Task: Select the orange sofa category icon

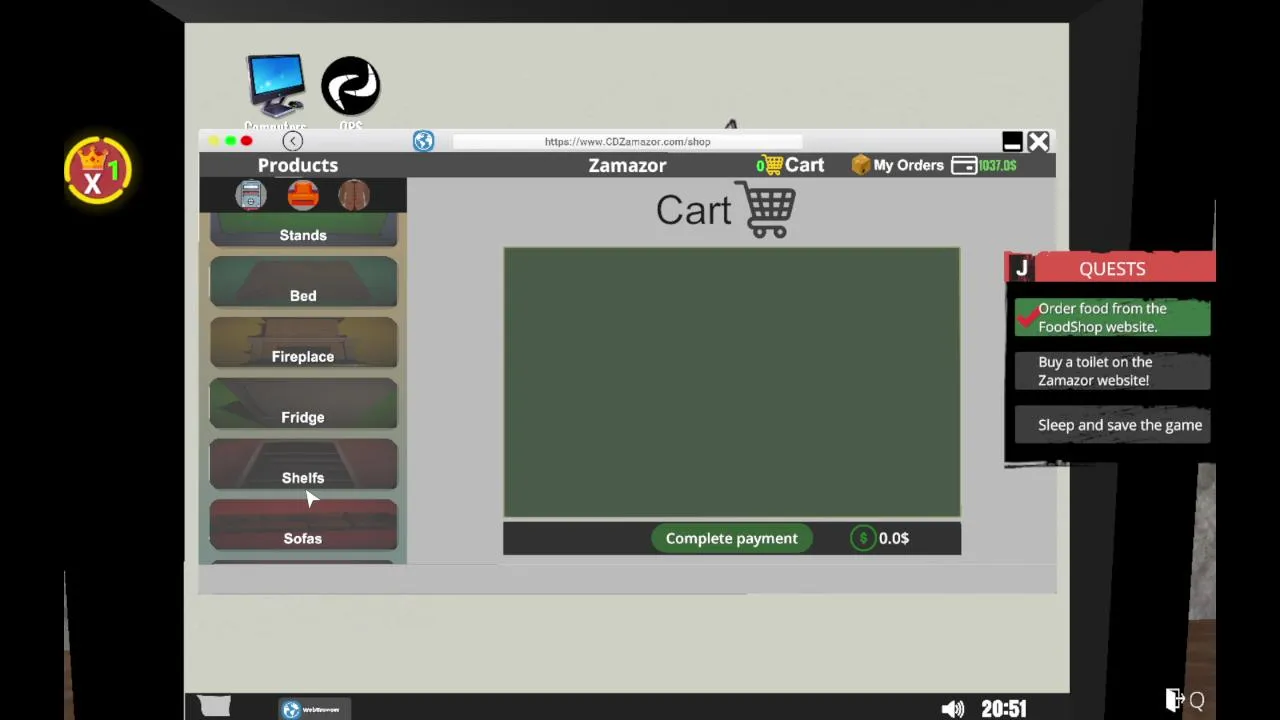Action: pyautogui.click(x=303, y=195)
